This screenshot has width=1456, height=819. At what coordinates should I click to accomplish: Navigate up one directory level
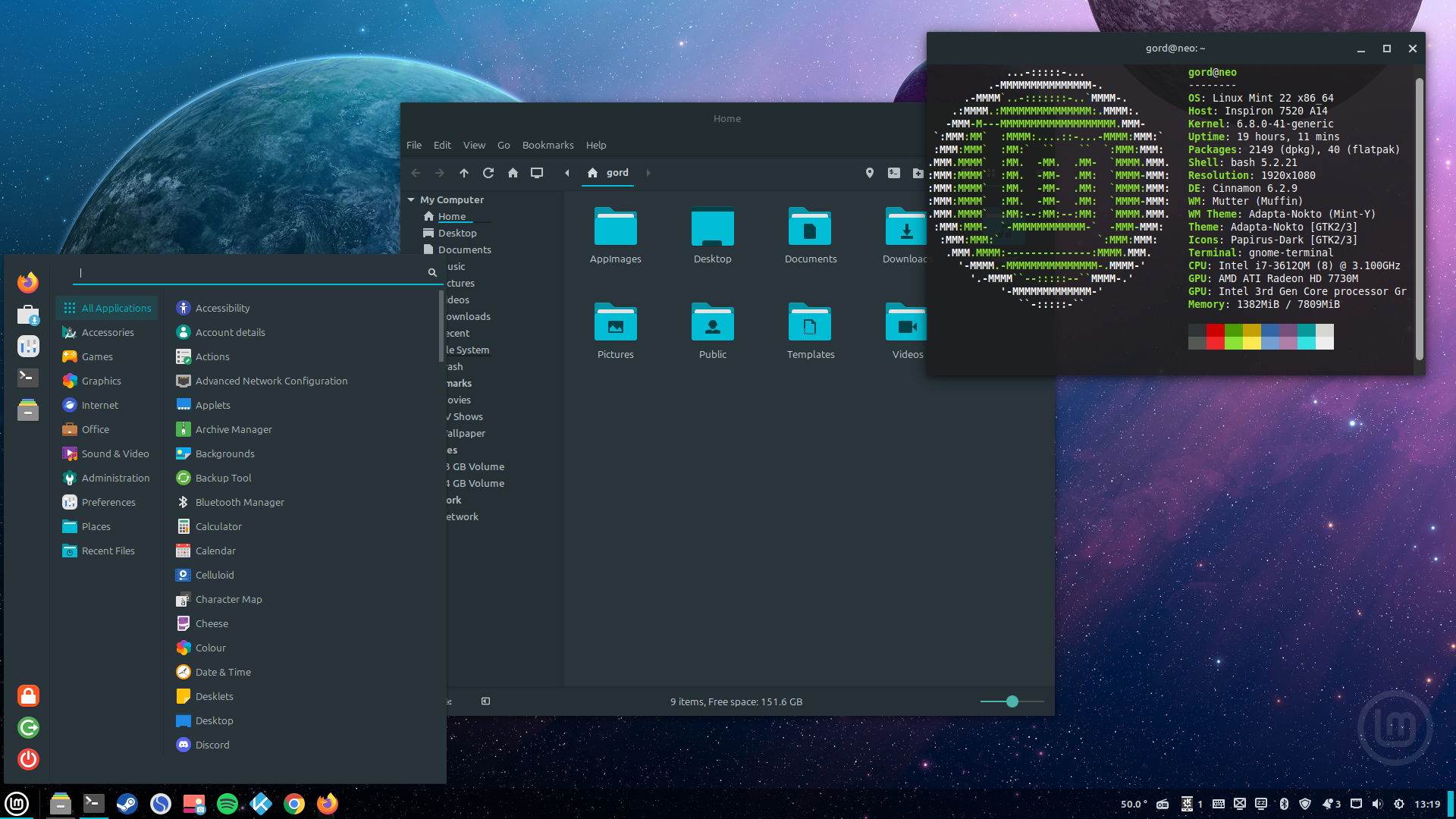pyautogui.click(x=464, y=173)
